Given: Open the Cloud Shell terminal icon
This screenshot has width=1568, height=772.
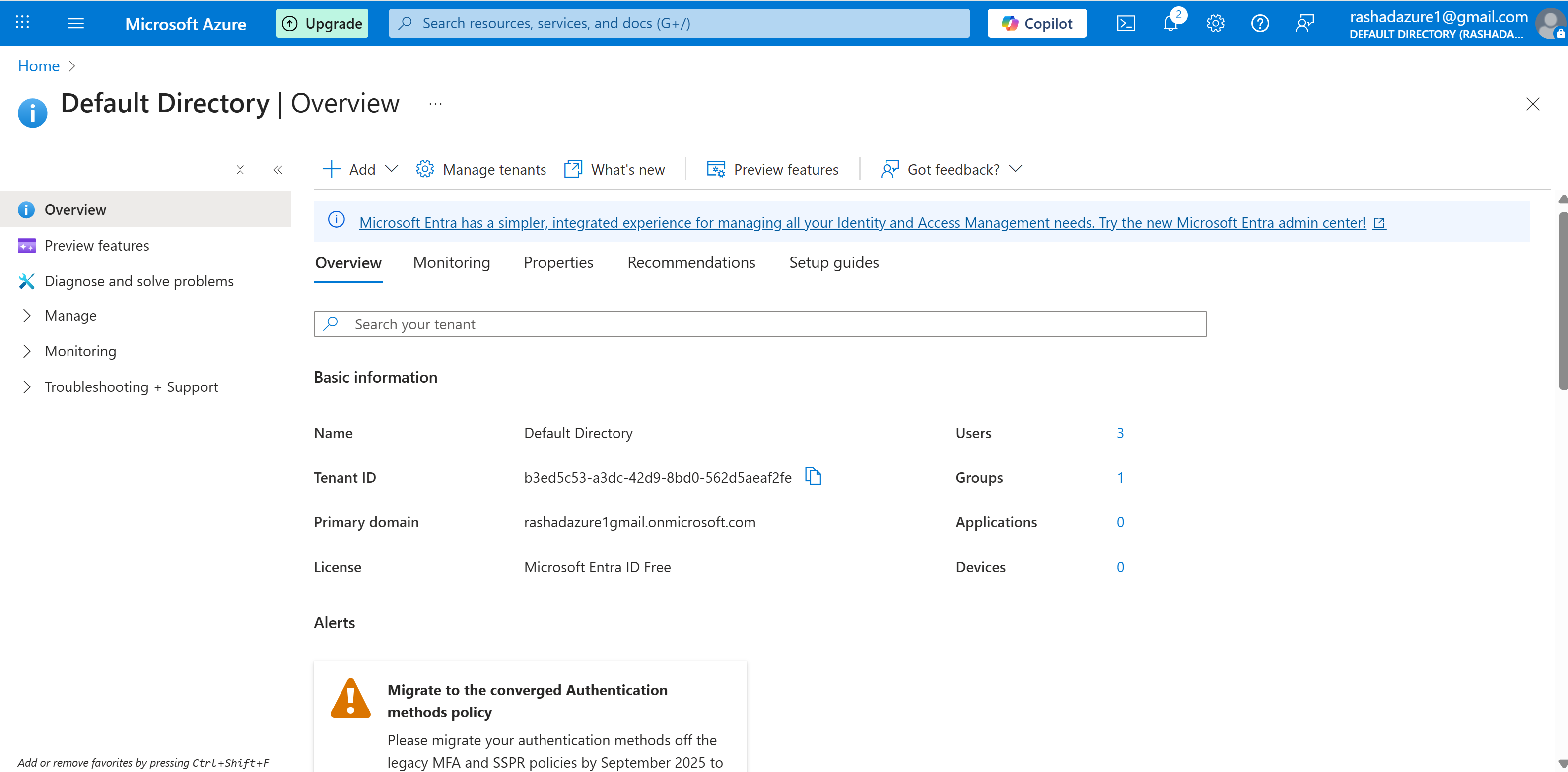Looking at the screenshot, I should (1125, 24).
